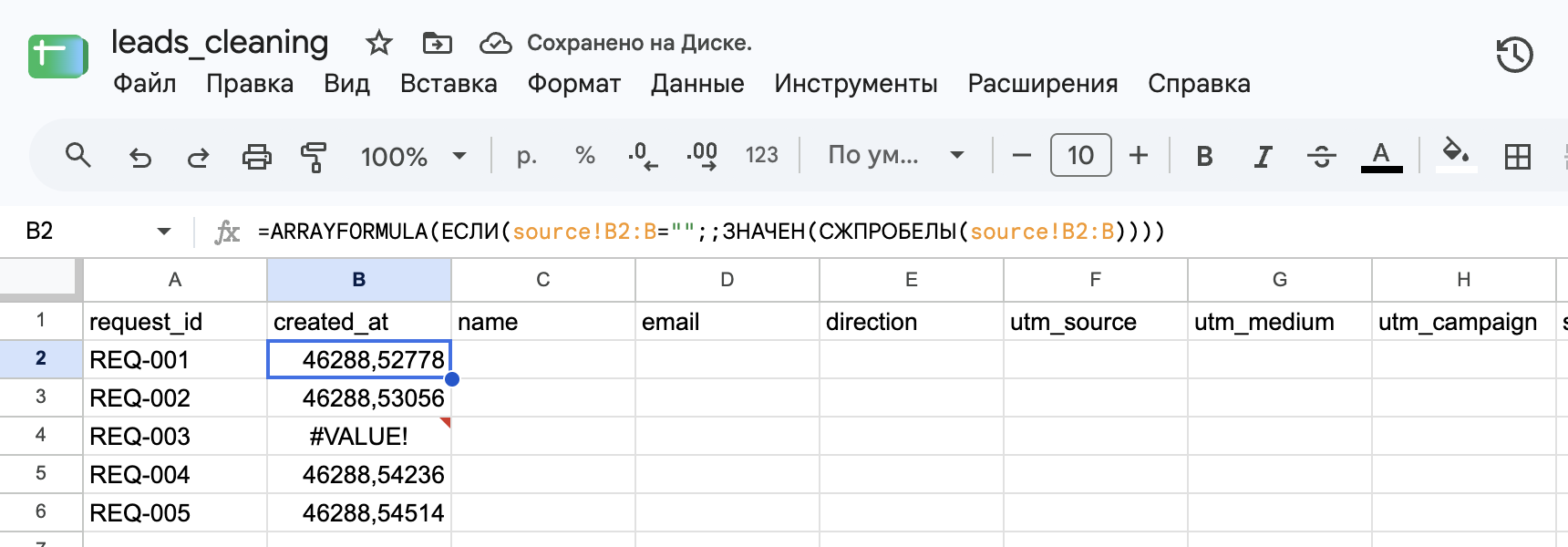
Task: Open version history clock icon
Action: pos(1514,55)
